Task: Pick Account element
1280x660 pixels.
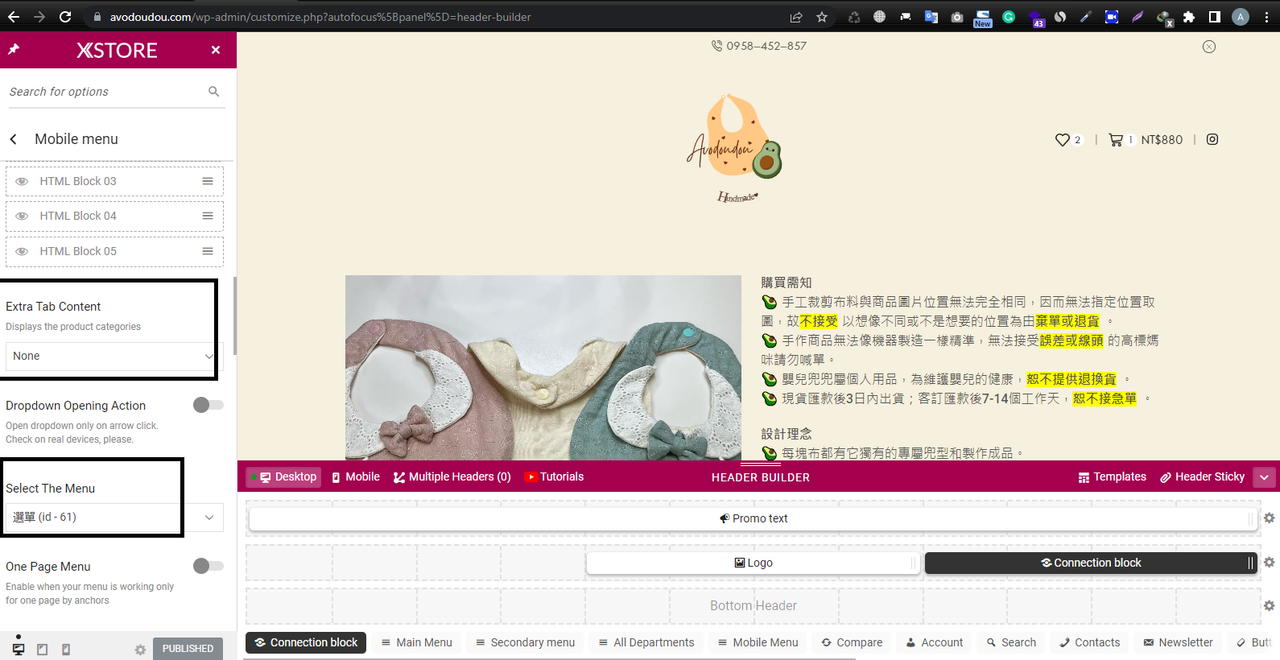Action: click(935, 643)
